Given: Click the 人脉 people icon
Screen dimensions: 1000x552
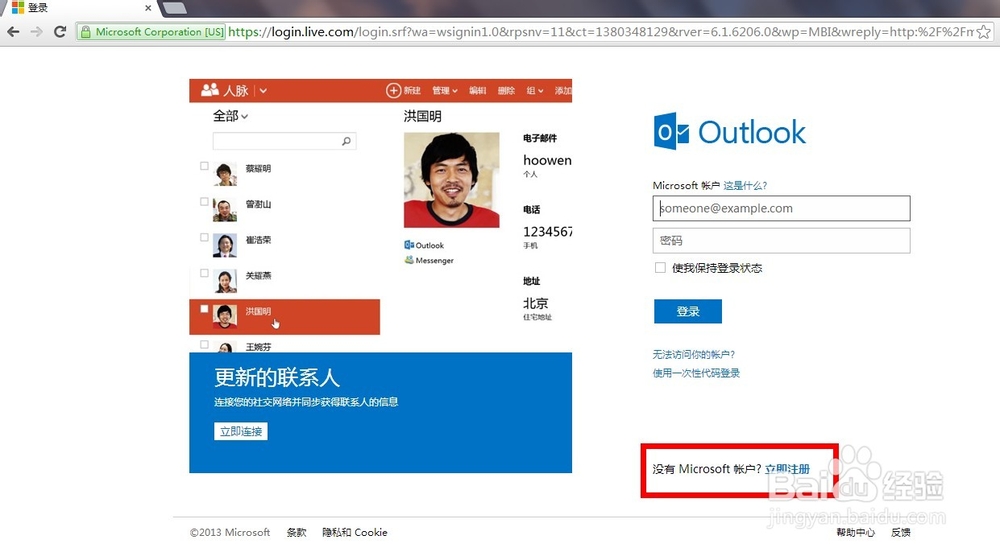Looking at the screenshot, I should coord(210,90).
